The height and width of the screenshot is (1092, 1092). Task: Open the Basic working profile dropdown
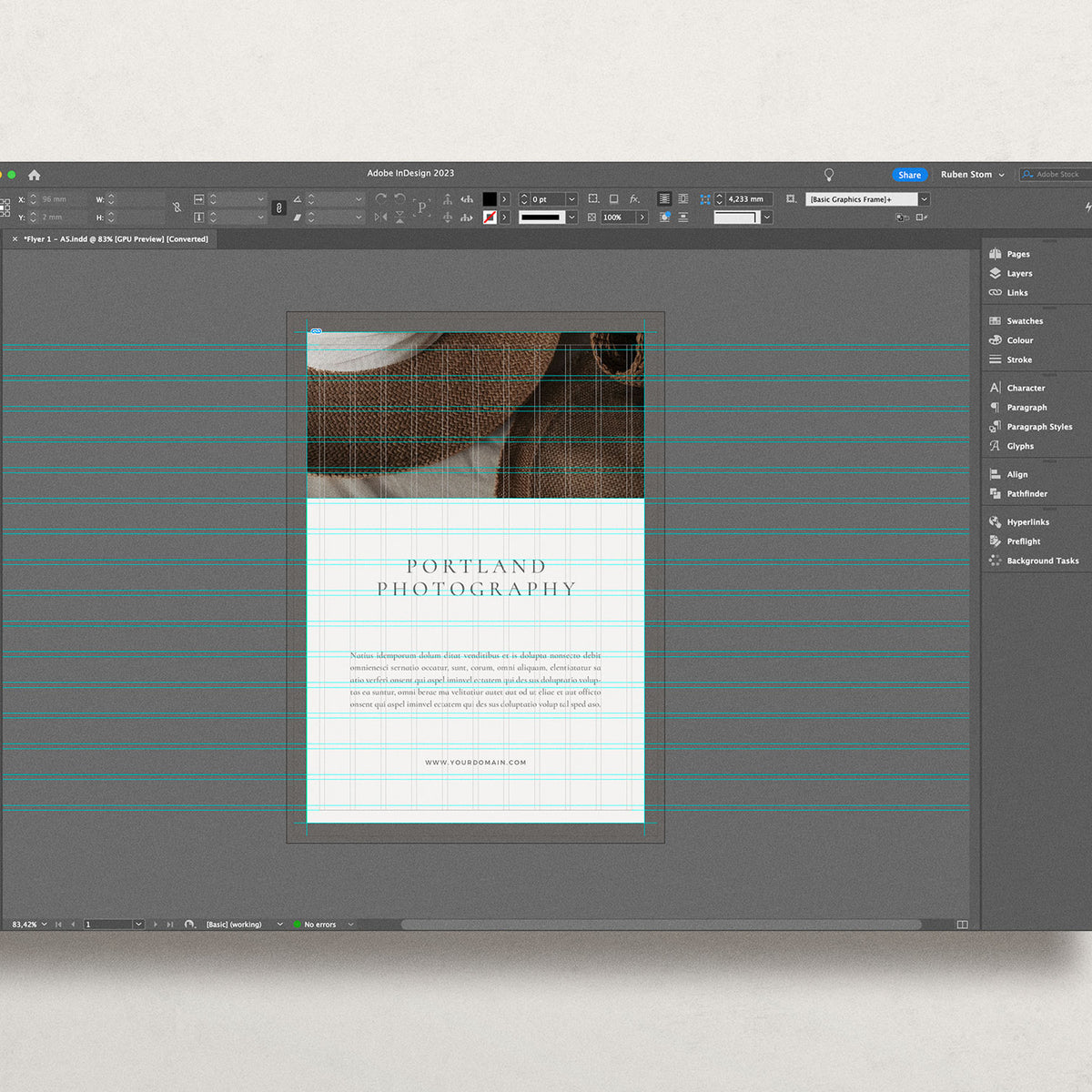point(279,925)
